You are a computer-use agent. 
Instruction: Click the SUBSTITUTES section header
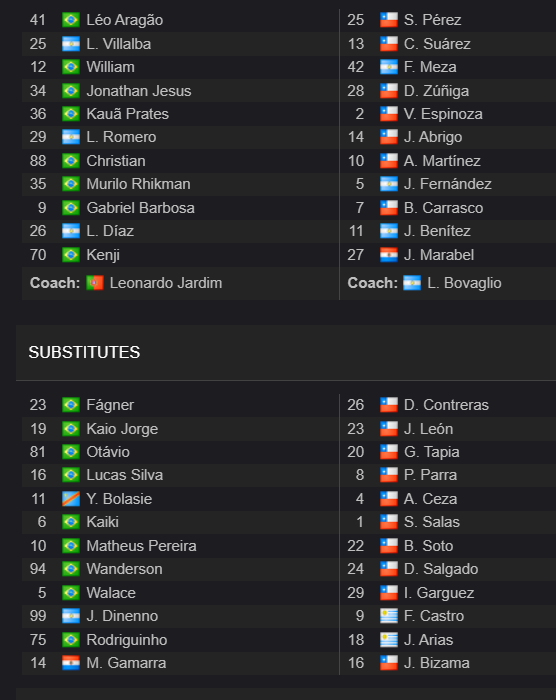84,353
